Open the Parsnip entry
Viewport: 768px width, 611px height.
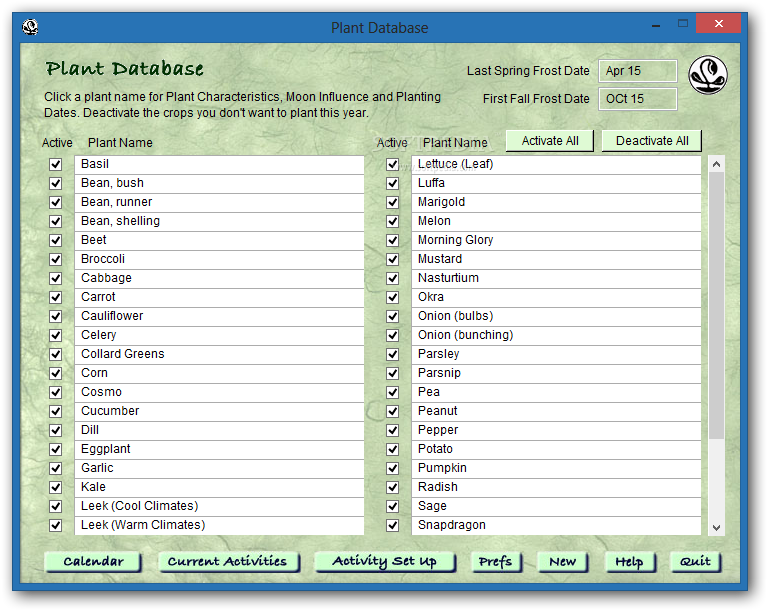pos(556,373)
